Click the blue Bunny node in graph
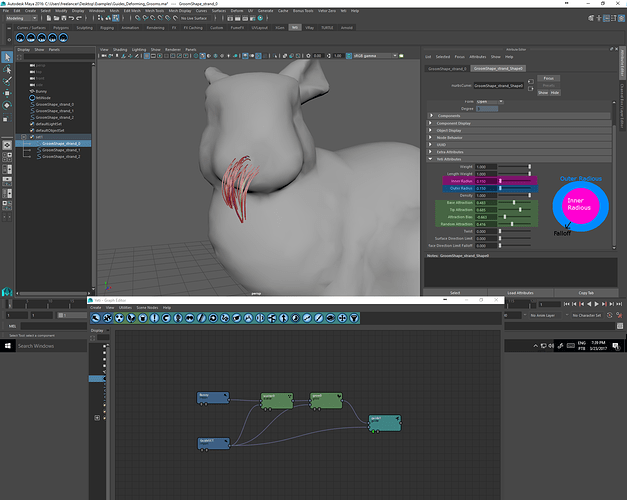 [211, 398]
